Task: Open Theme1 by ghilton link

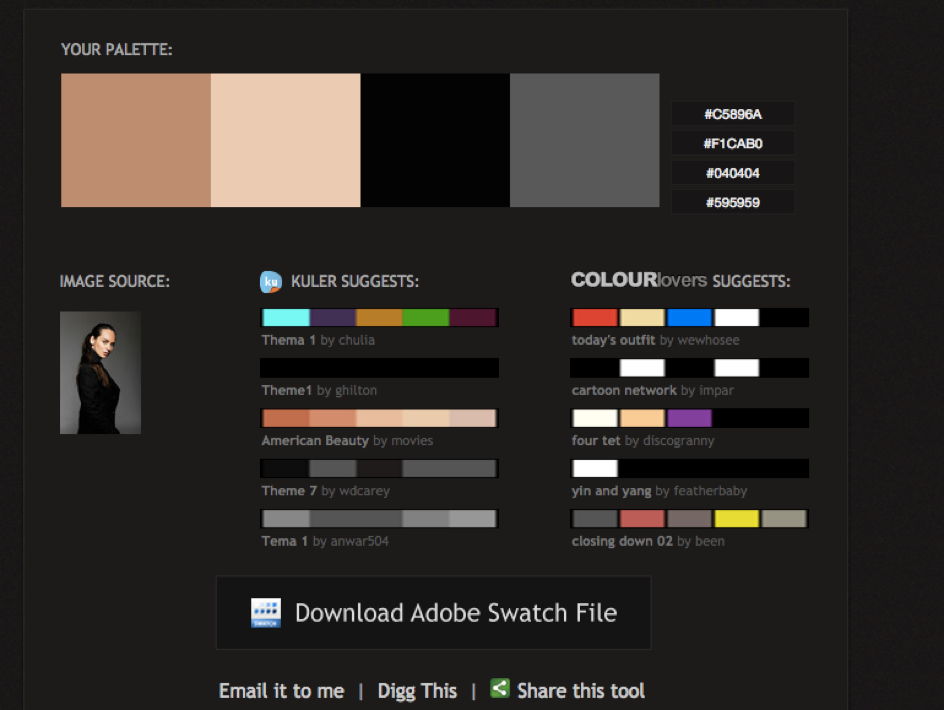Action: (319, 390)
